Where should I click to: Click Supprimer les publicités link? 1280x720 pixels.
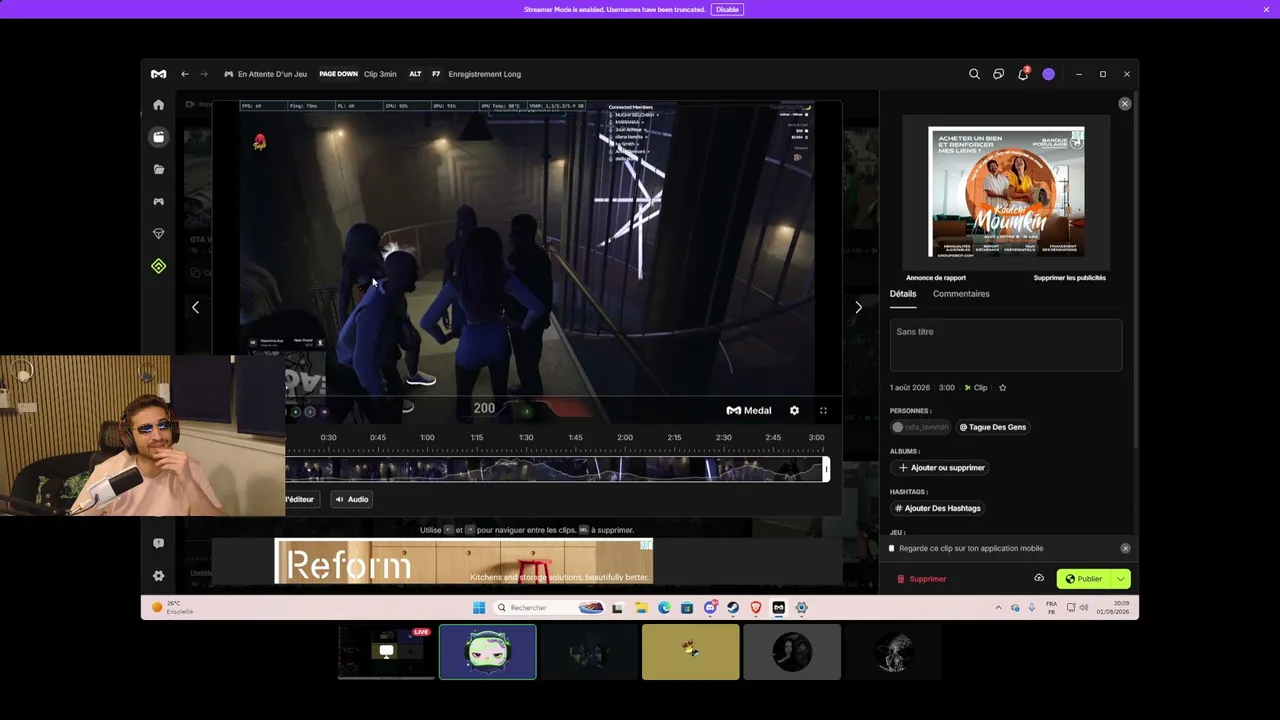(x=1070, y=278)
